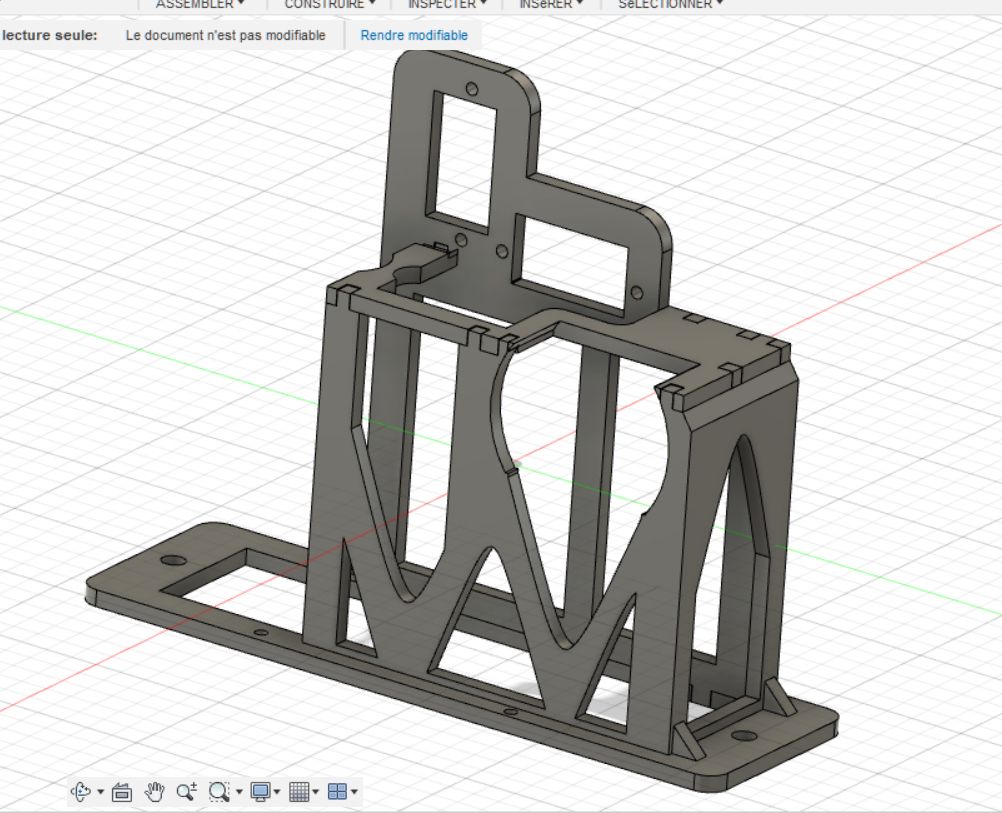The height and width of the screenshot is (813, 1002).
Task: Expand the Grid and Snaps dropdown arrow
Action: pos(316,792)
